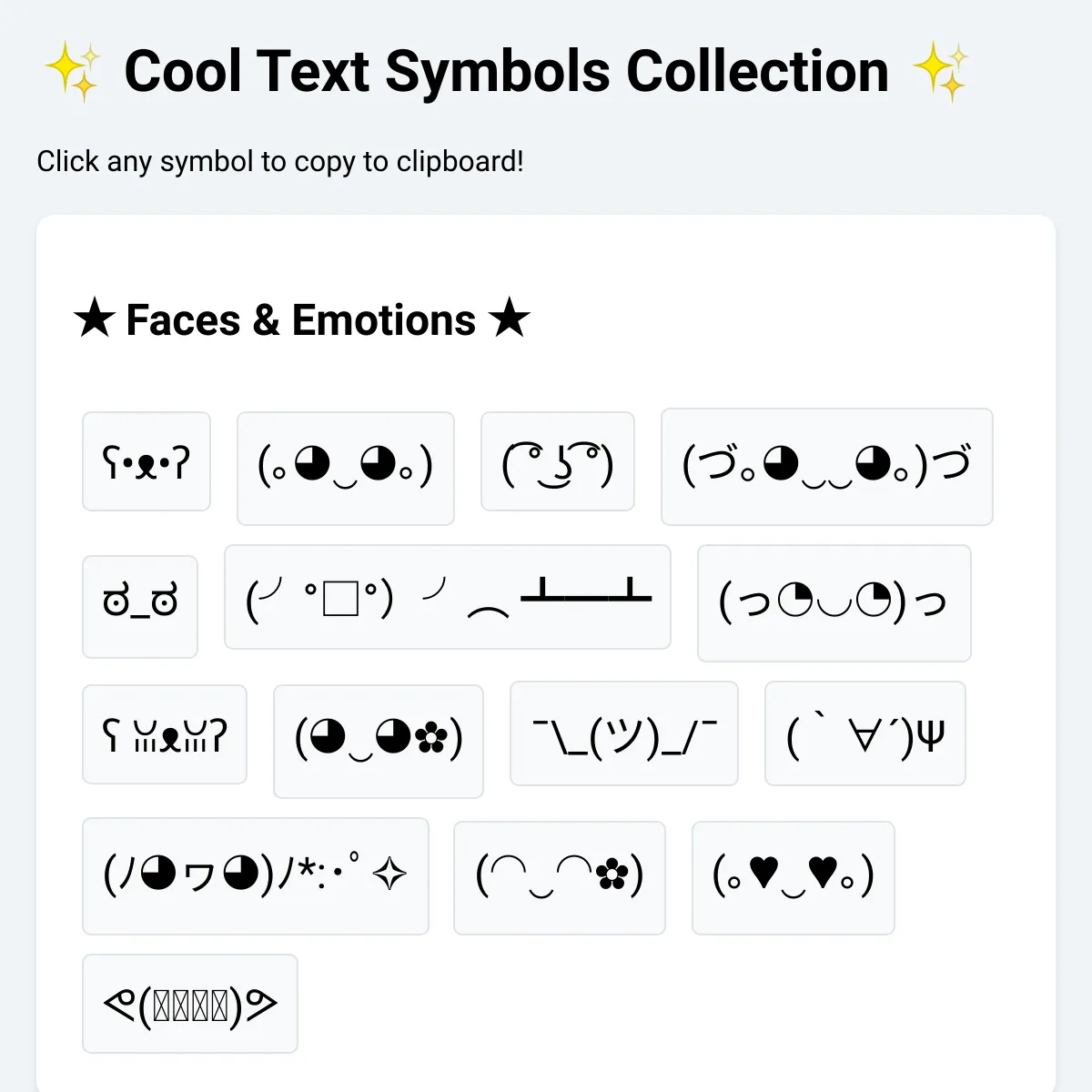This screenshot has width=1092, height=1092.
Task: Click the star before Faces & Emotions
Action: 94,319
